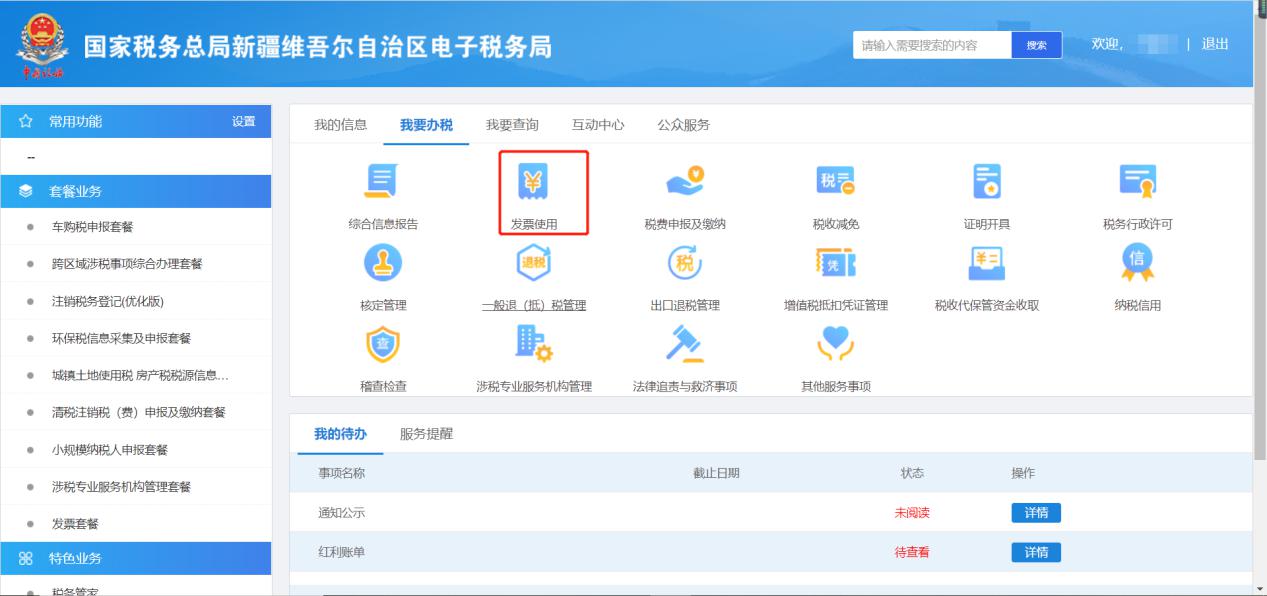Click the 待查看 status text
This screenshot has height=596, width=1267.
click(x=912, y=552)
